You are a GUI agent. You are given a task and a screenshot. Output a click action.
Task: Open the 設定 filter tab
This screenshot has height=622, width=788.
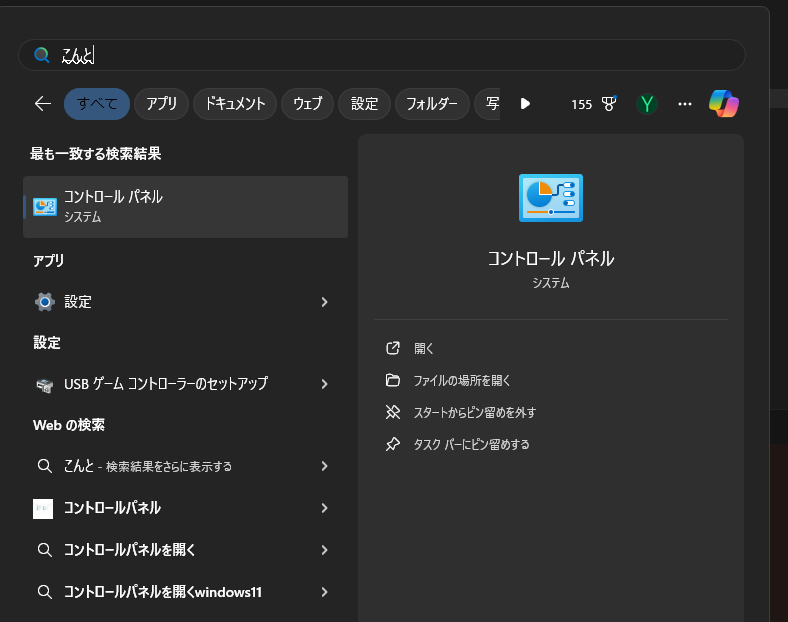(x=364, y=104)
